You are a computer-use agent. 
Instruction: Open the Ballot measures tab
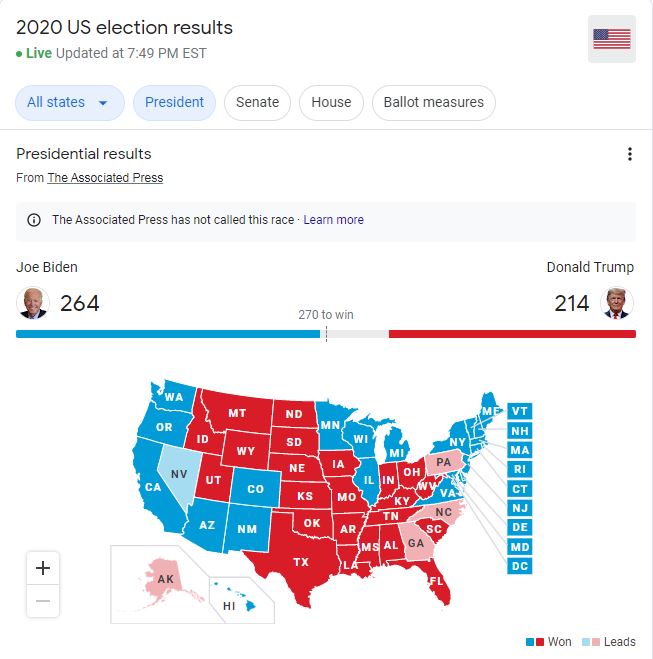coord(433,102)
